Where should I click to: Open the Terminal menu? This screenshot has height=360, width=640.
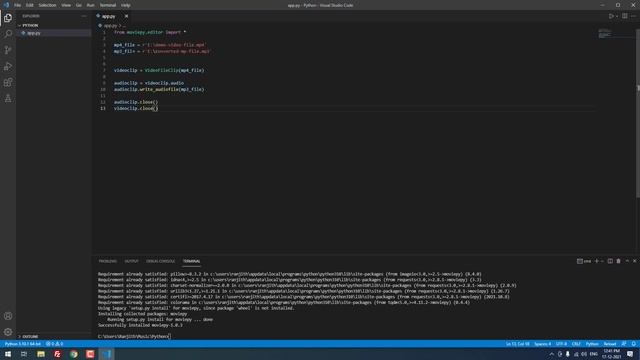(x=108, y=5)
